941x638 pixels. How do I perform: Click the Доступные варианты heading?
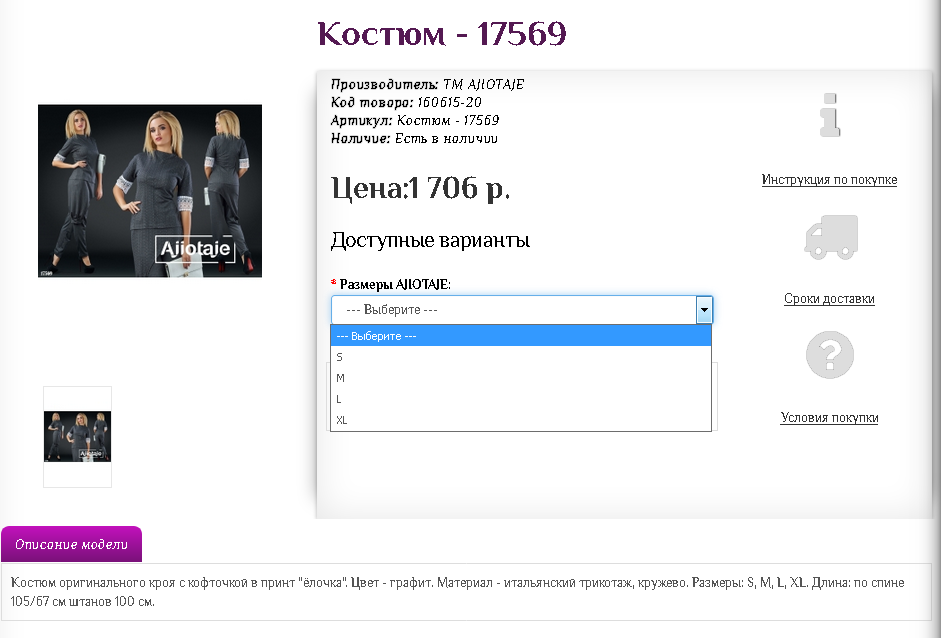point(430,240)
